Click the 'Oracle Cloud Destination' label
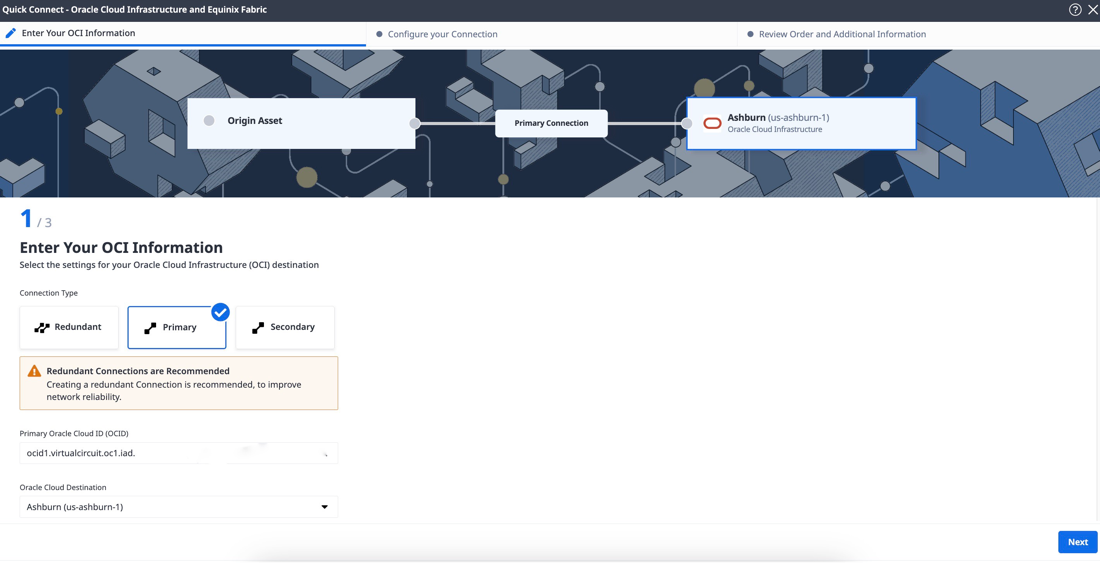Screen dimensions: 1100x565 63,487
